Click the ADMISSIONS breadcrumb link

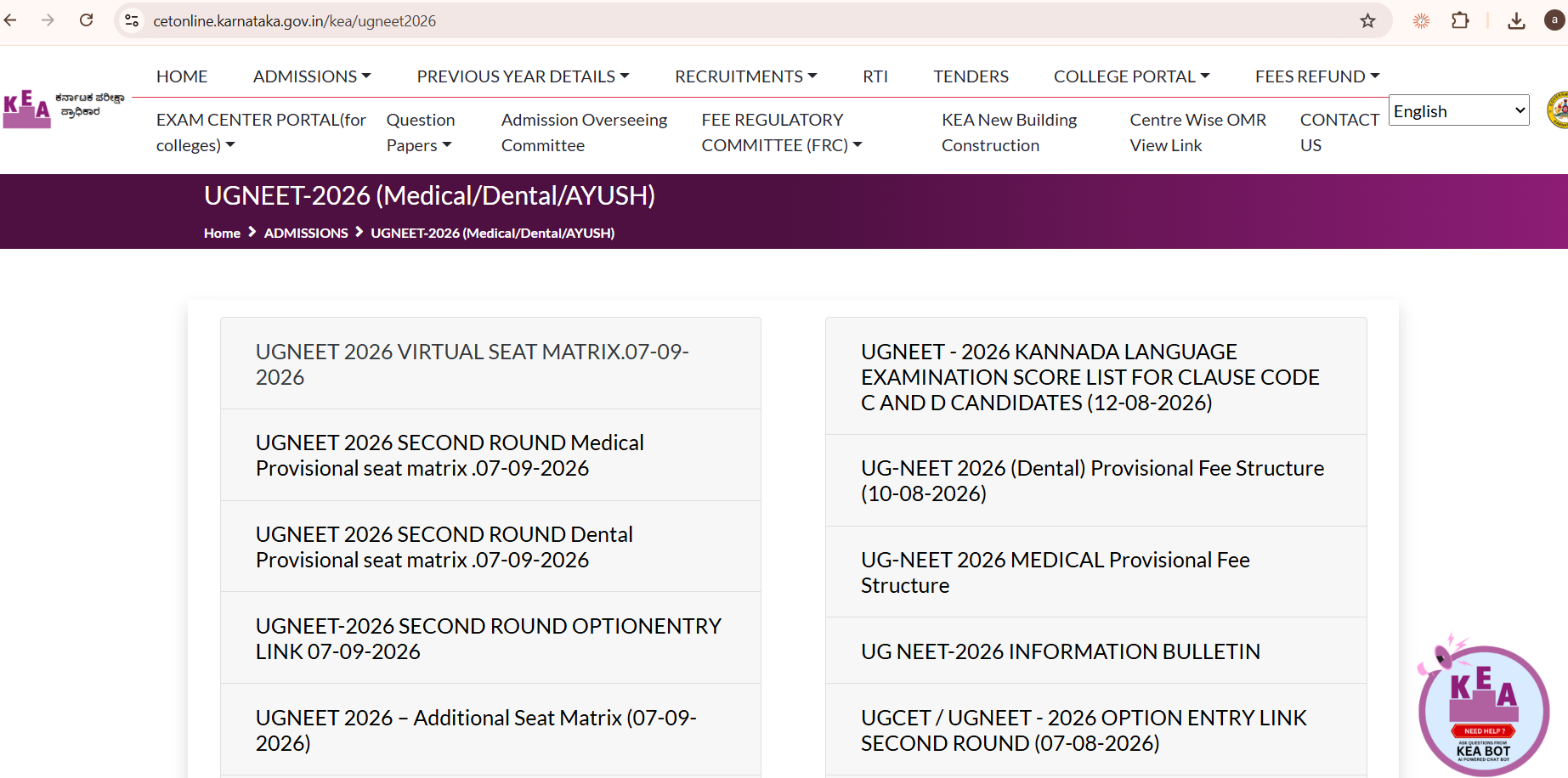tap(306, 233)
